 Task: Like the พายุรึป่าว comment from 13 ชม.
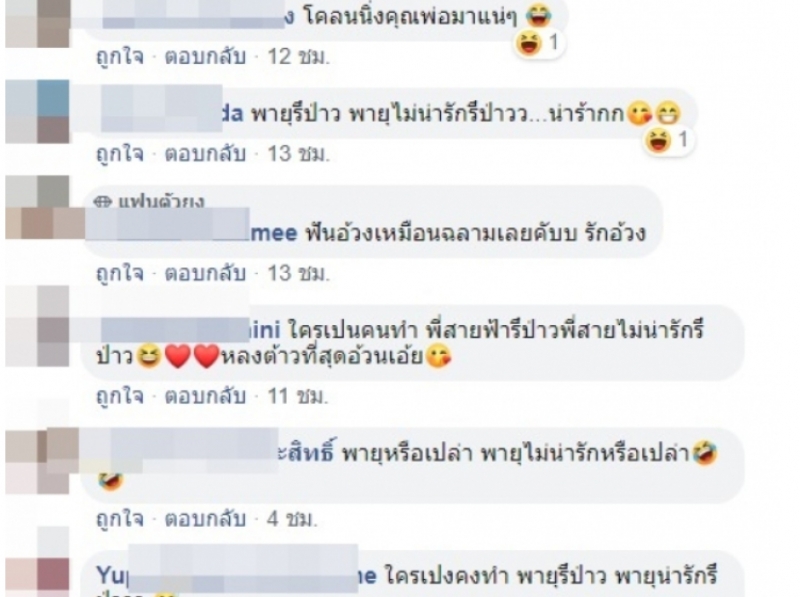(x=120, y=153)
